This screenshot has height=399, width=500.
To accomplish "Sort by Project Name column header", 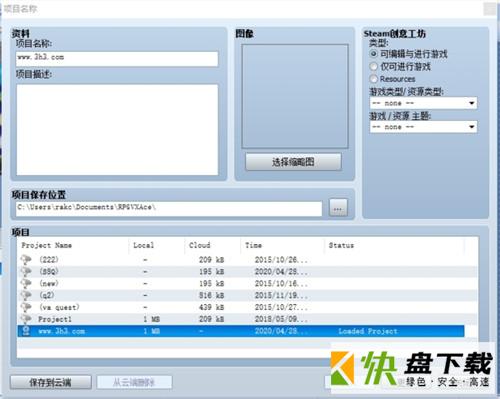I will tap(73, 246).
